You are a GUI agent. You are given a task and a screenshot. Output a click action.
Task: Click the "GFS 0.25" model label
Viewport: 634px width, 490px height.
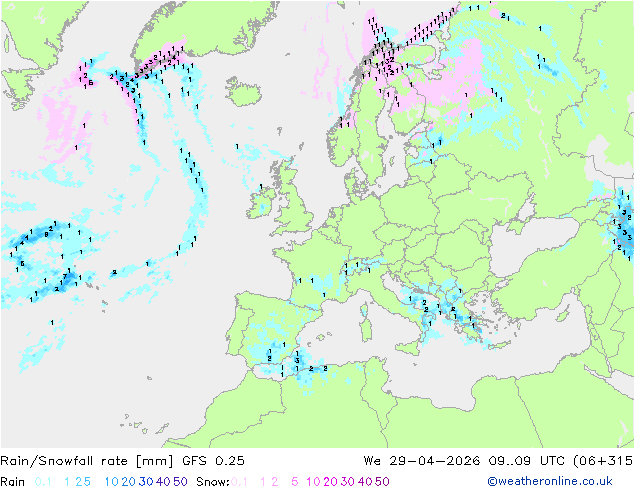click(213, 461)
